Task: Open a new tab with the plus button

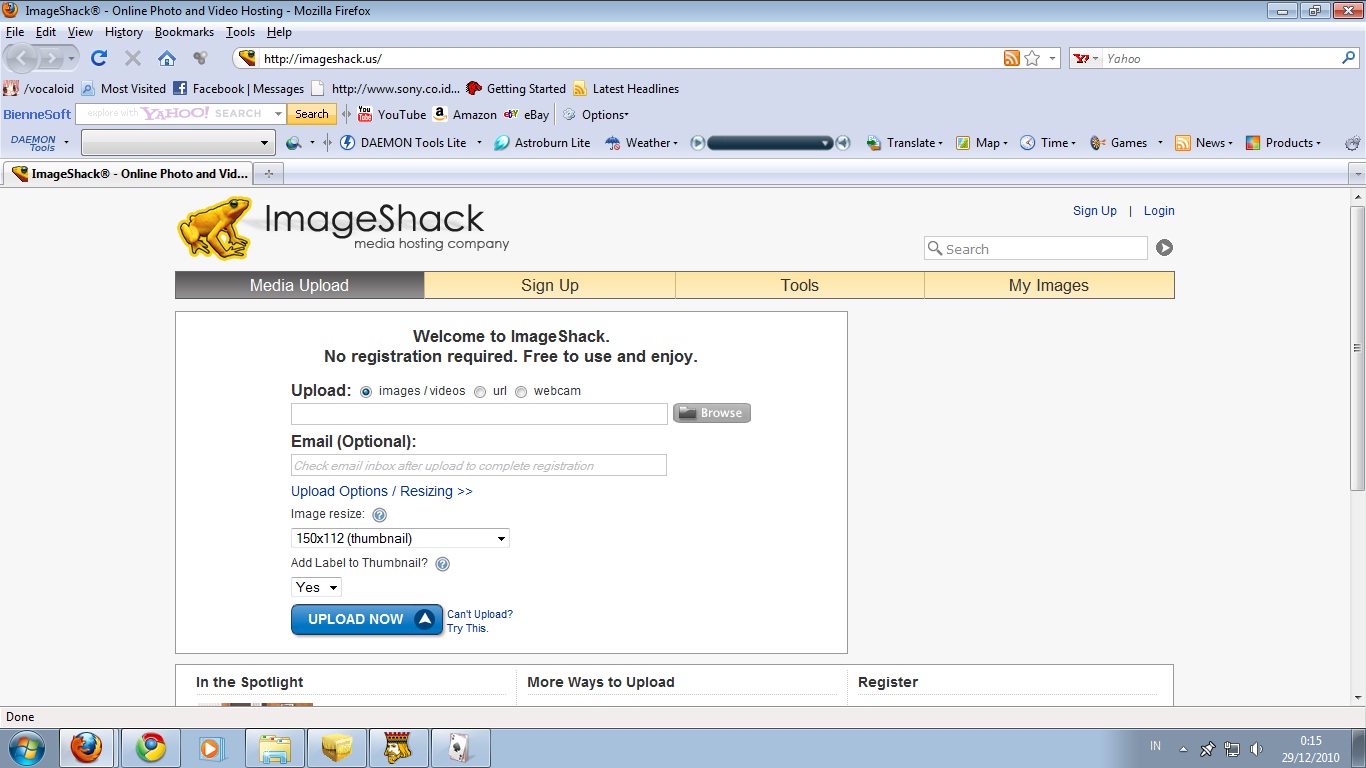Action: (268, 174)
